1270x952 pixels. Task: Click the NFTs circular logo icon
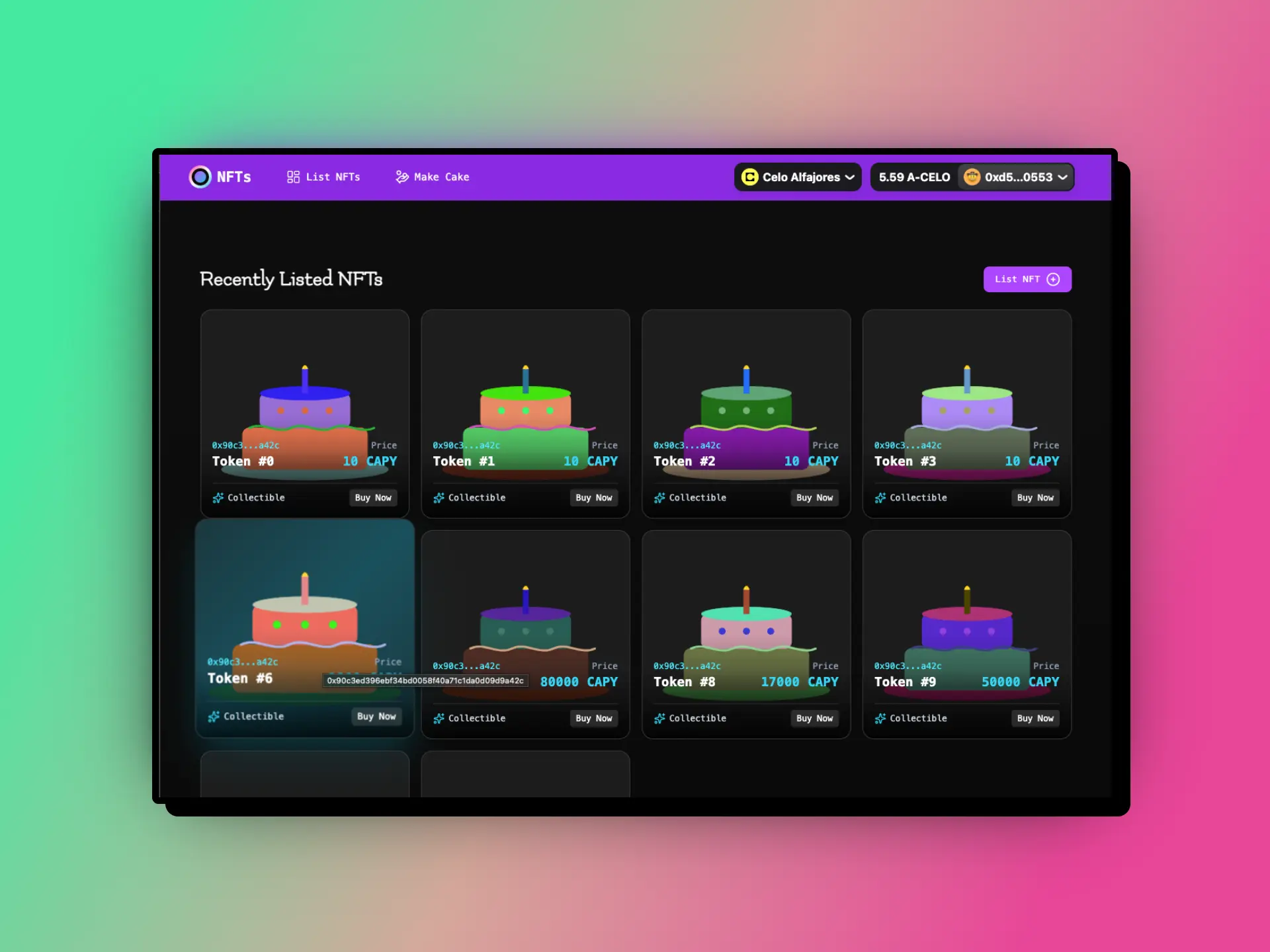(x=200, y=177)
